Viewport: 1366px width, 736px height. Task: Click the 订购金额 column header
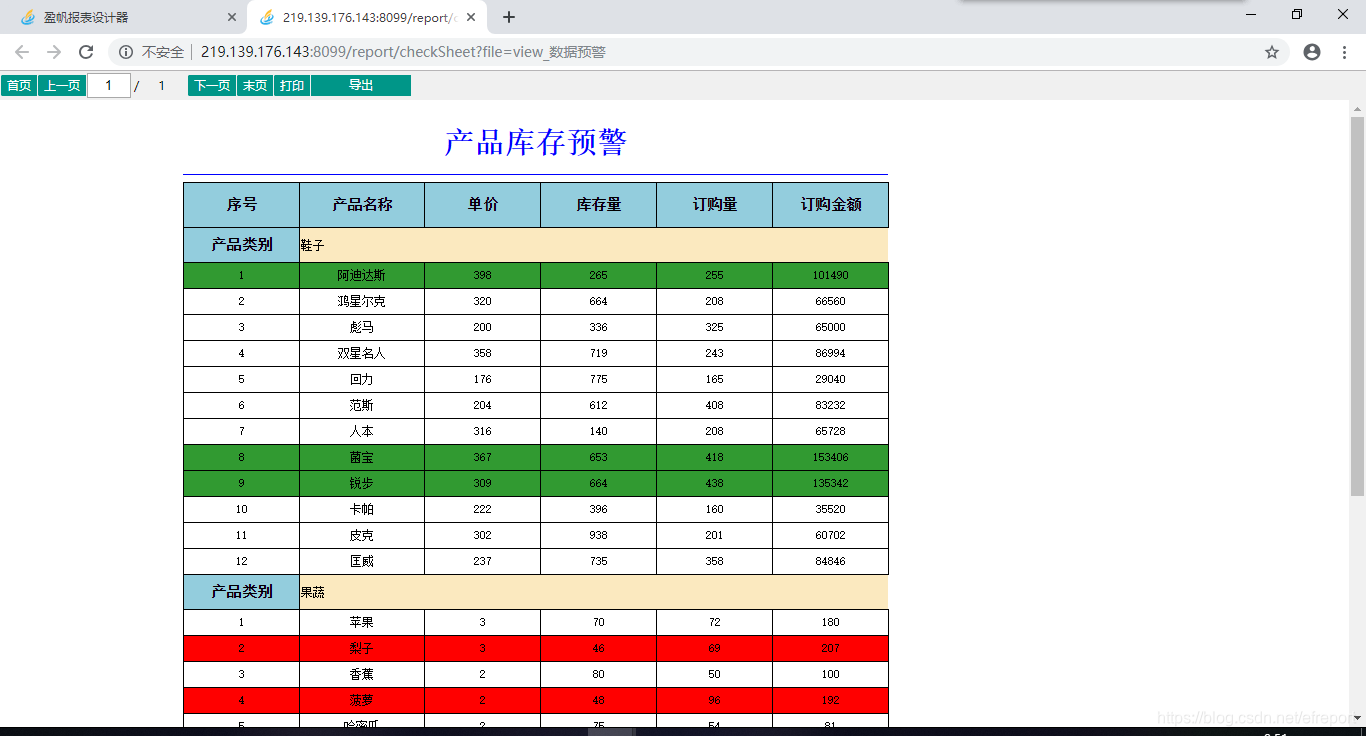830,205
